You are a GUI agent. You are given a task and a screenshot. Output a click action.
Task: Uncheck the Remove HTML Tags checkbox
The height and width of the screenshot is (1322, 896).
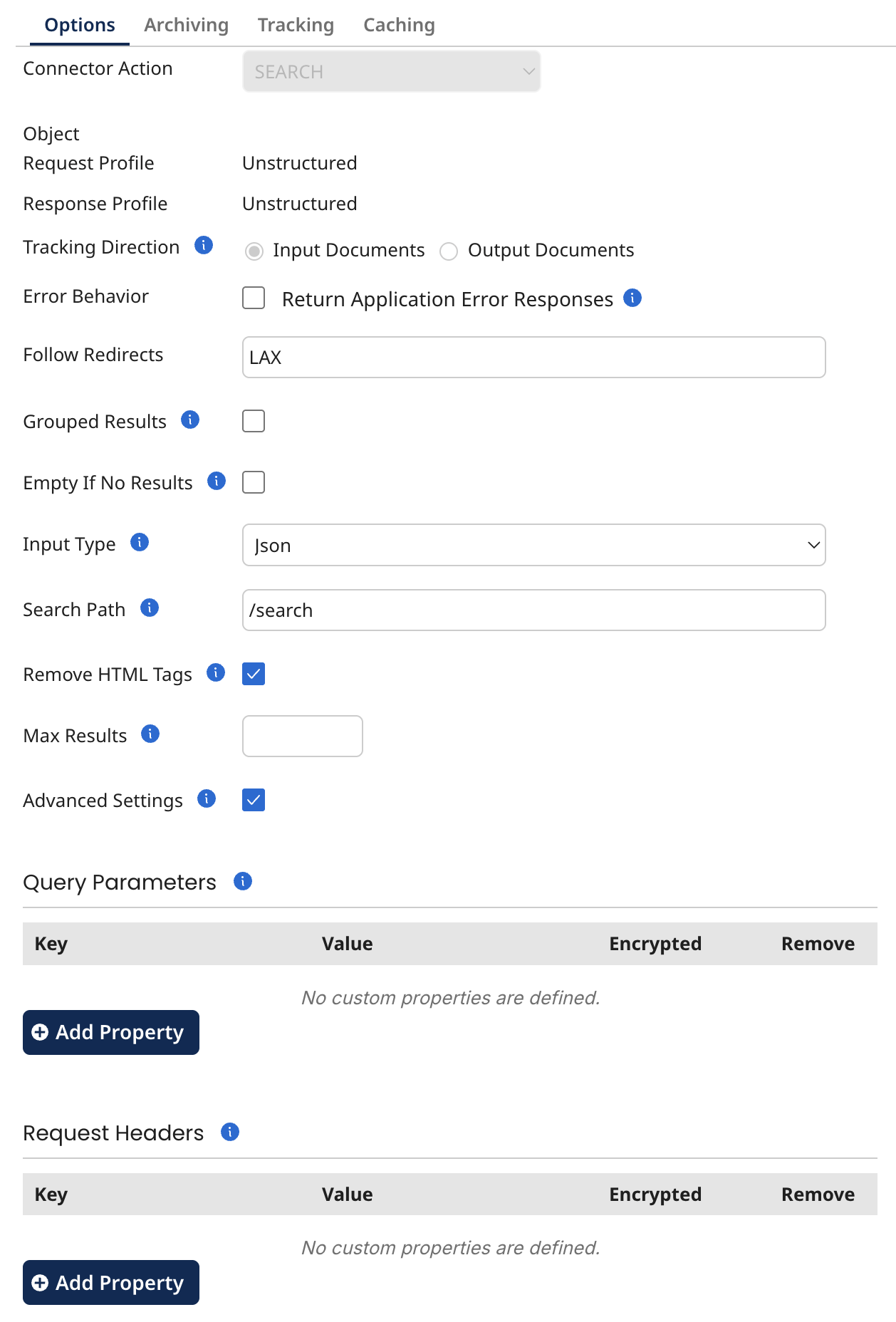coord(254,674)
